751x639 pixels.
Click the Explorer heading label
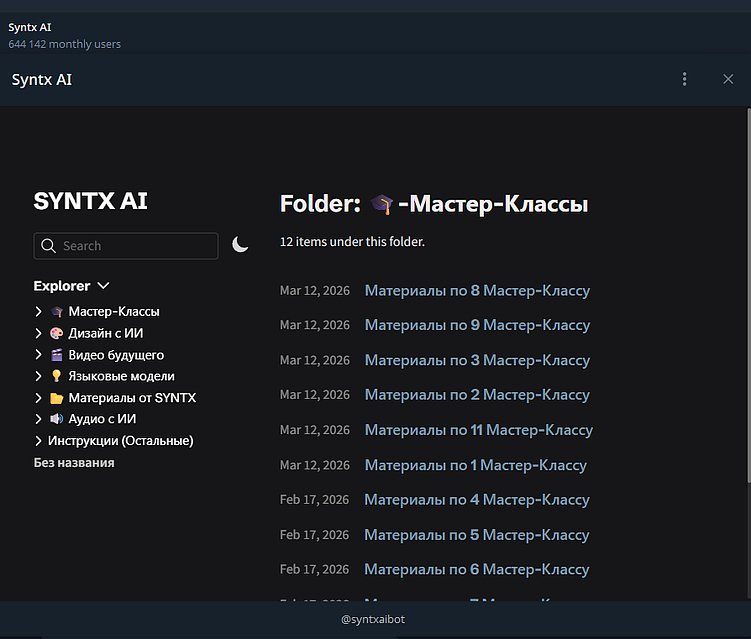point(62,286)
